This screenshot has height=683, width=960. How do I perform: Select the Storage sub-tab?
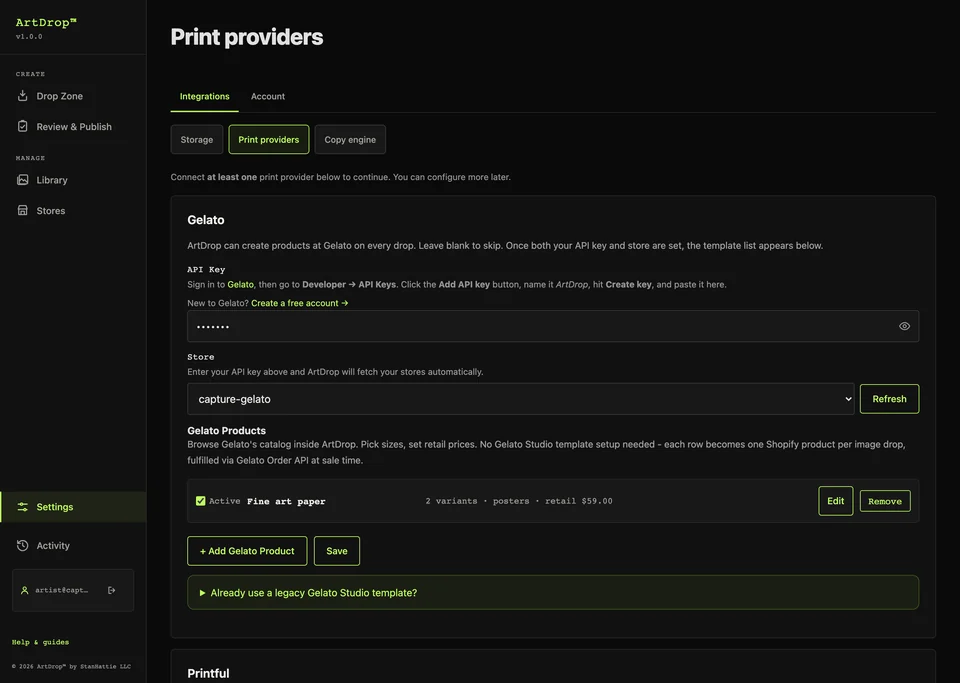[x=197, y=140]
